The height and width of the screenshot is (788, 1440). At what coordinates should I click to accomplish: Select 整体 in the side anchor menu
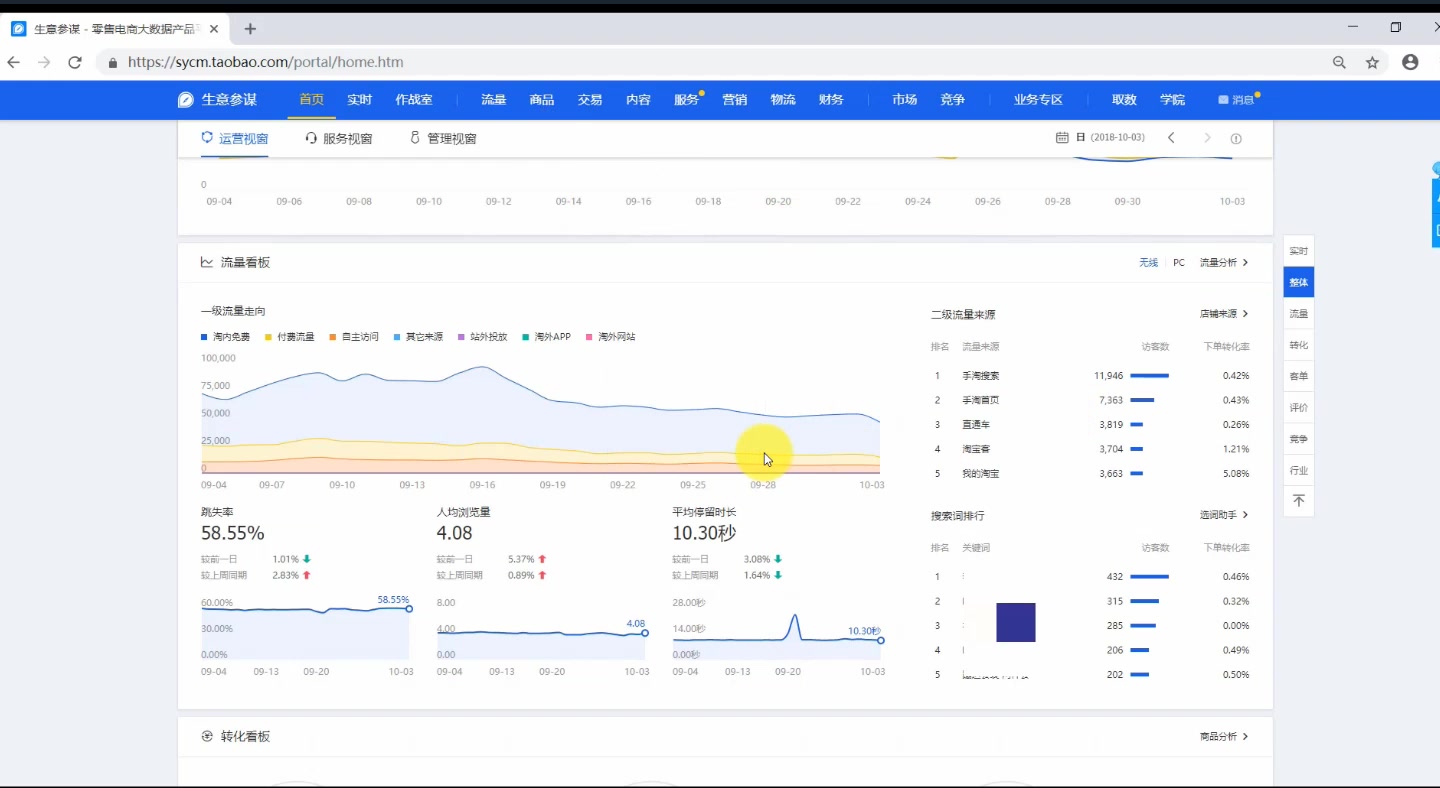click(x=1298, y=282)
